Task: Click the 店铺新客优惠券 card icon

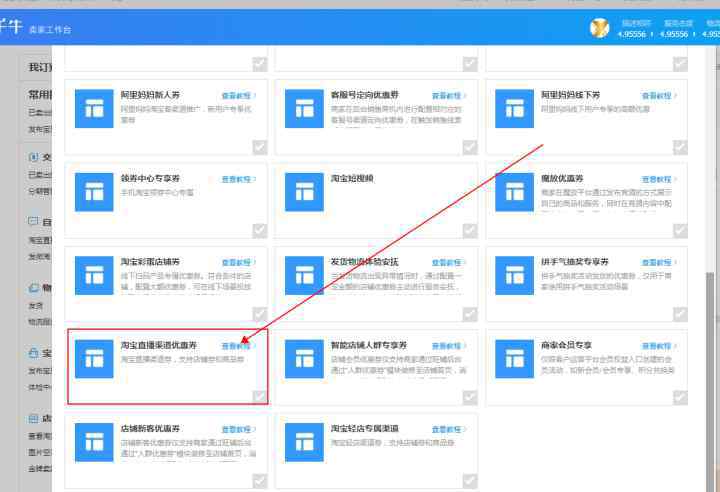Action: coord(94,442)
